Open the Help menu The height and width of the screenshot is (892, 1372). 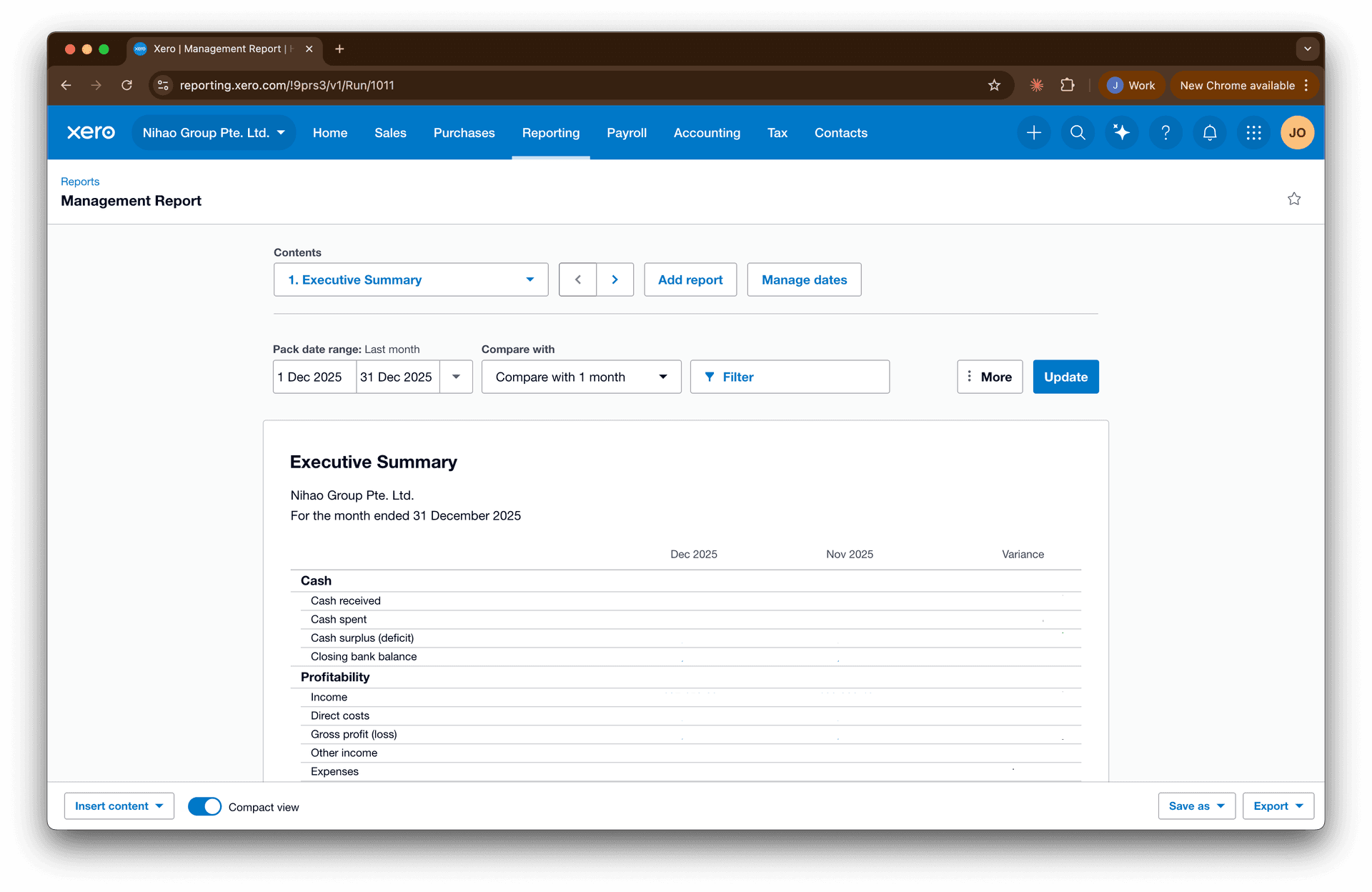(x=1165, y=132)
